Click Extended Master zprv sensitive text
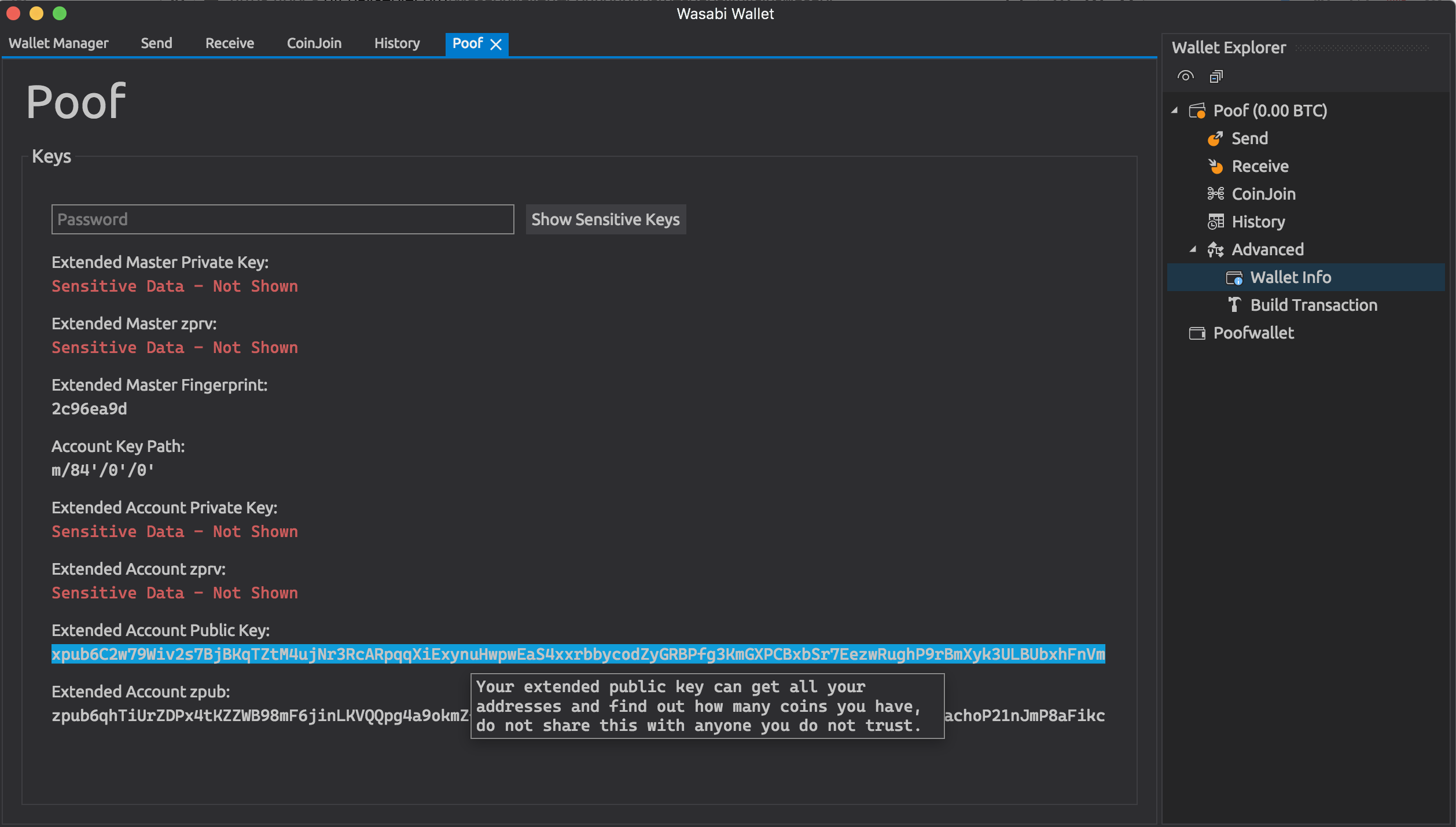Image resolution: width=1456 pixels, height=827 pixels. pyautogui.click(x=175, y=347)
